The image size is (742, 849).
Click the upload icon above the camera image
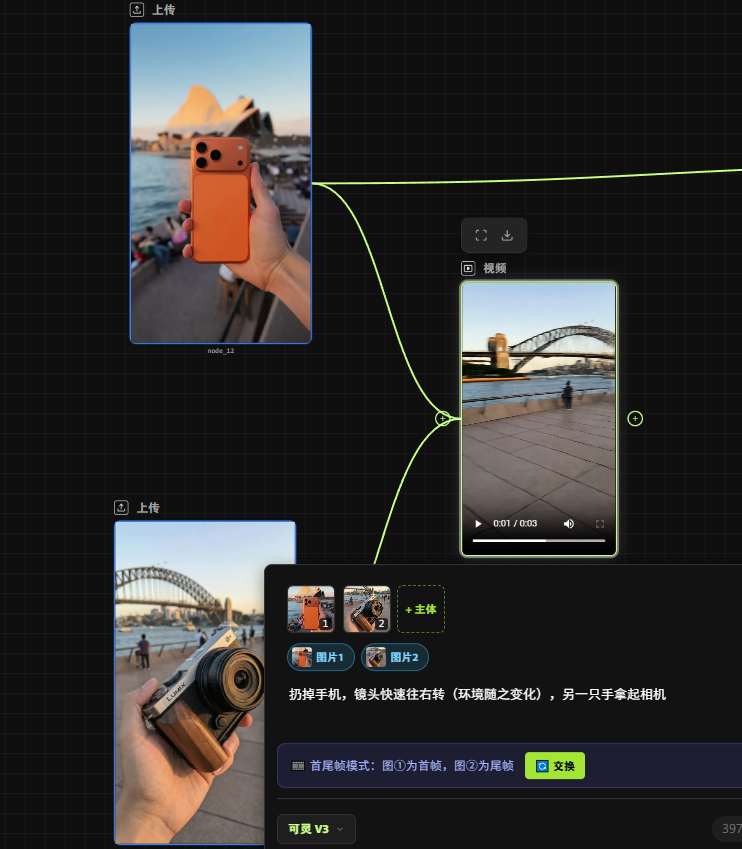pyautogui.click(x=121, y=508)
